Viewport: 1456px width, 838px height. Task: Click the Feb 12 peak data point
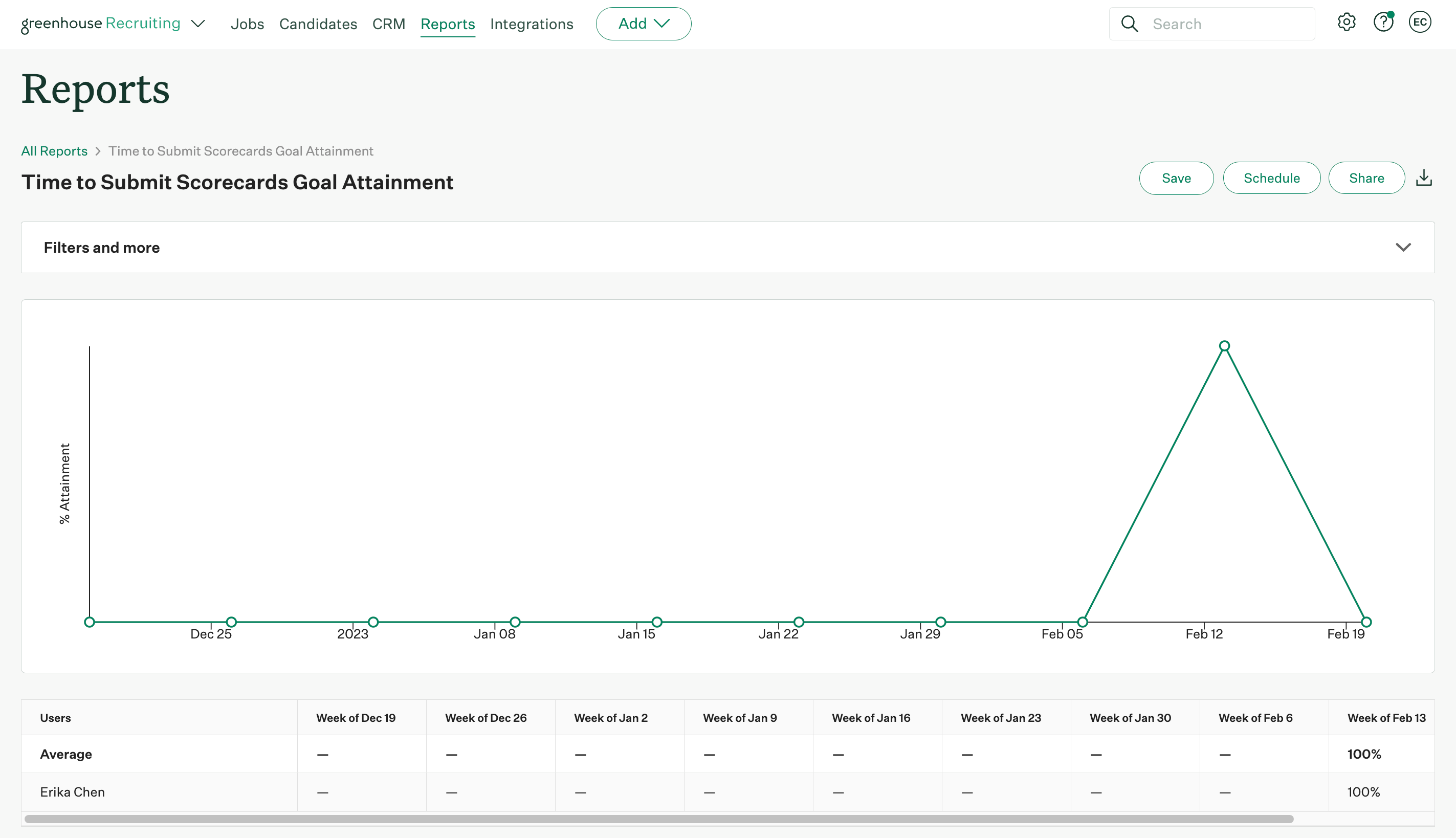click(x=1224, y=346)
